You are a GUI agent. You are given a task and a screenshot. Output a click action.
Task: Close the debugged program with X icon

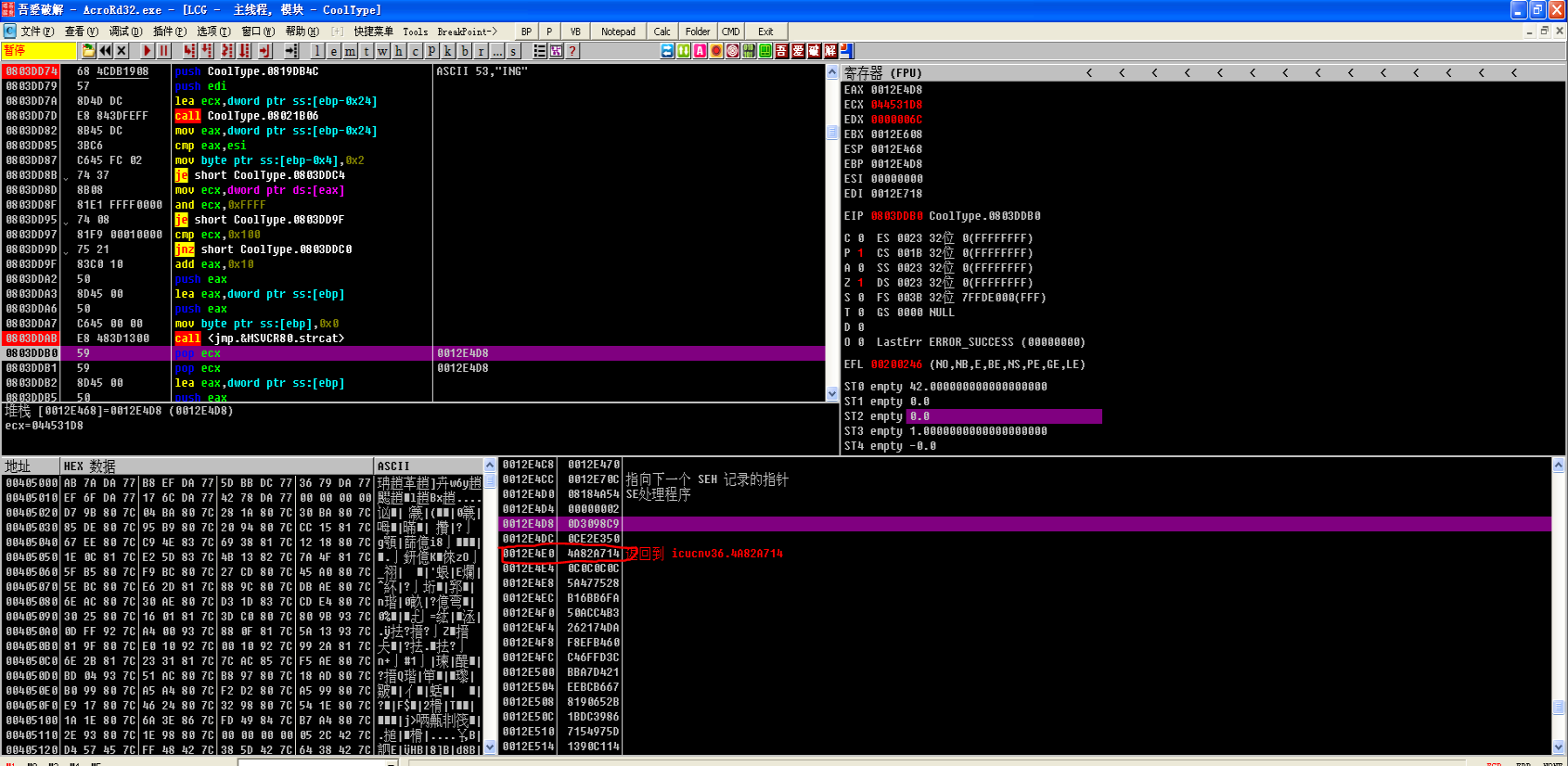[x=121, y=51]
